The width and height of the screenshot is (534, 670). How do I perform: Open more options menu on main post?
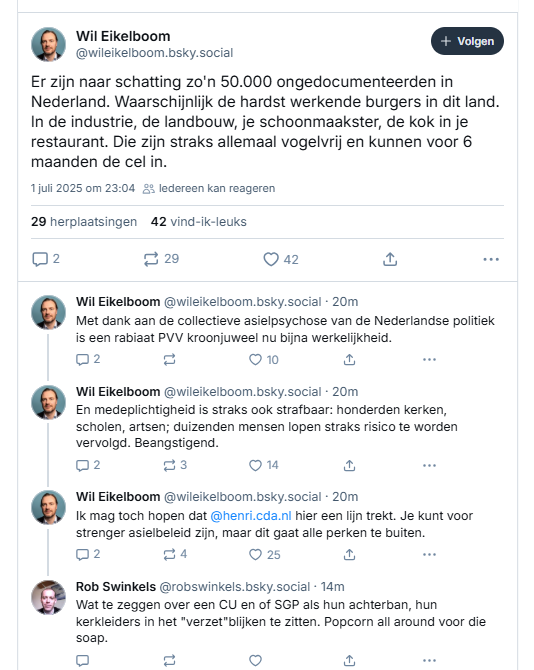[x=491, y=259]
